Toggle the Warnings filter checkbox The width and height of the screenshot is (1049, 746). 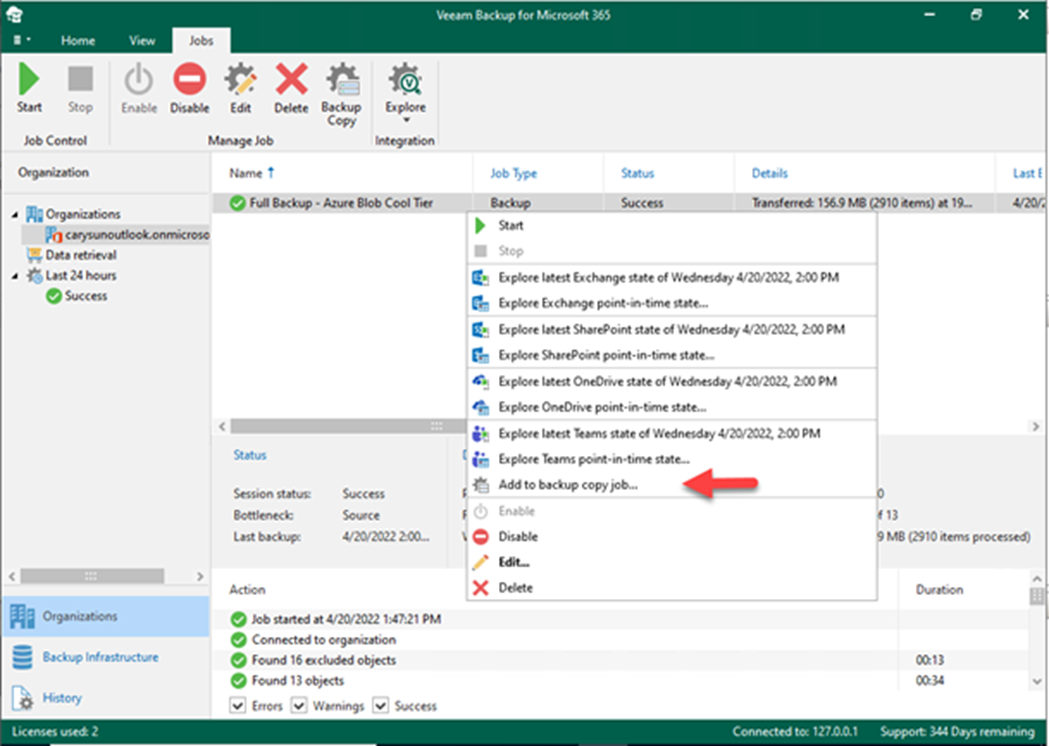click(299, 706)
